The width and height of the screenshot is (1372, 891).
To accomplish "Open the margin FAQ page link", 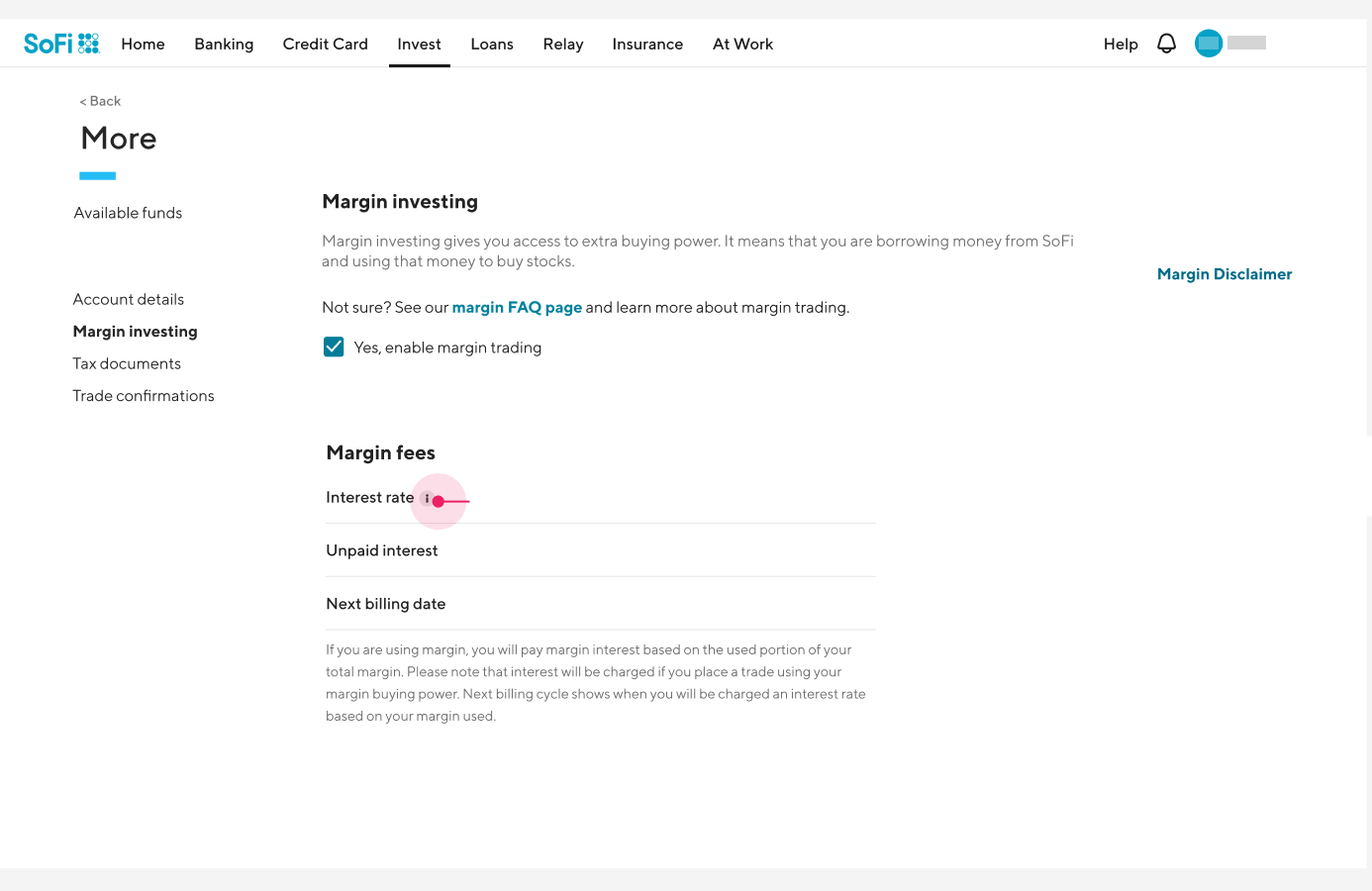I will (517, 308).
